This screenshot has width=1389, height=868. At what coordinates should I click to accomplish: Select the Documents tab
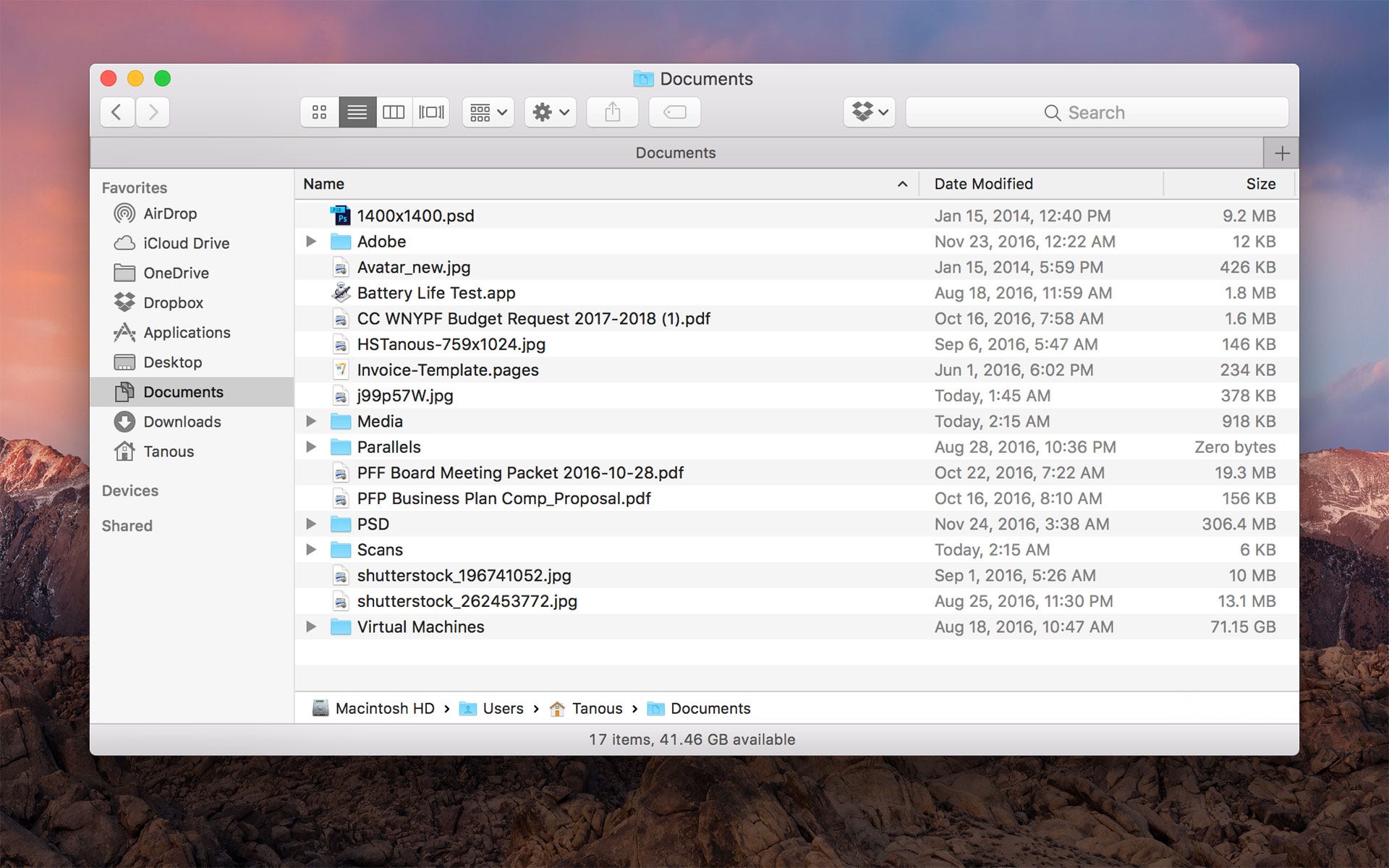coord(676,153)
